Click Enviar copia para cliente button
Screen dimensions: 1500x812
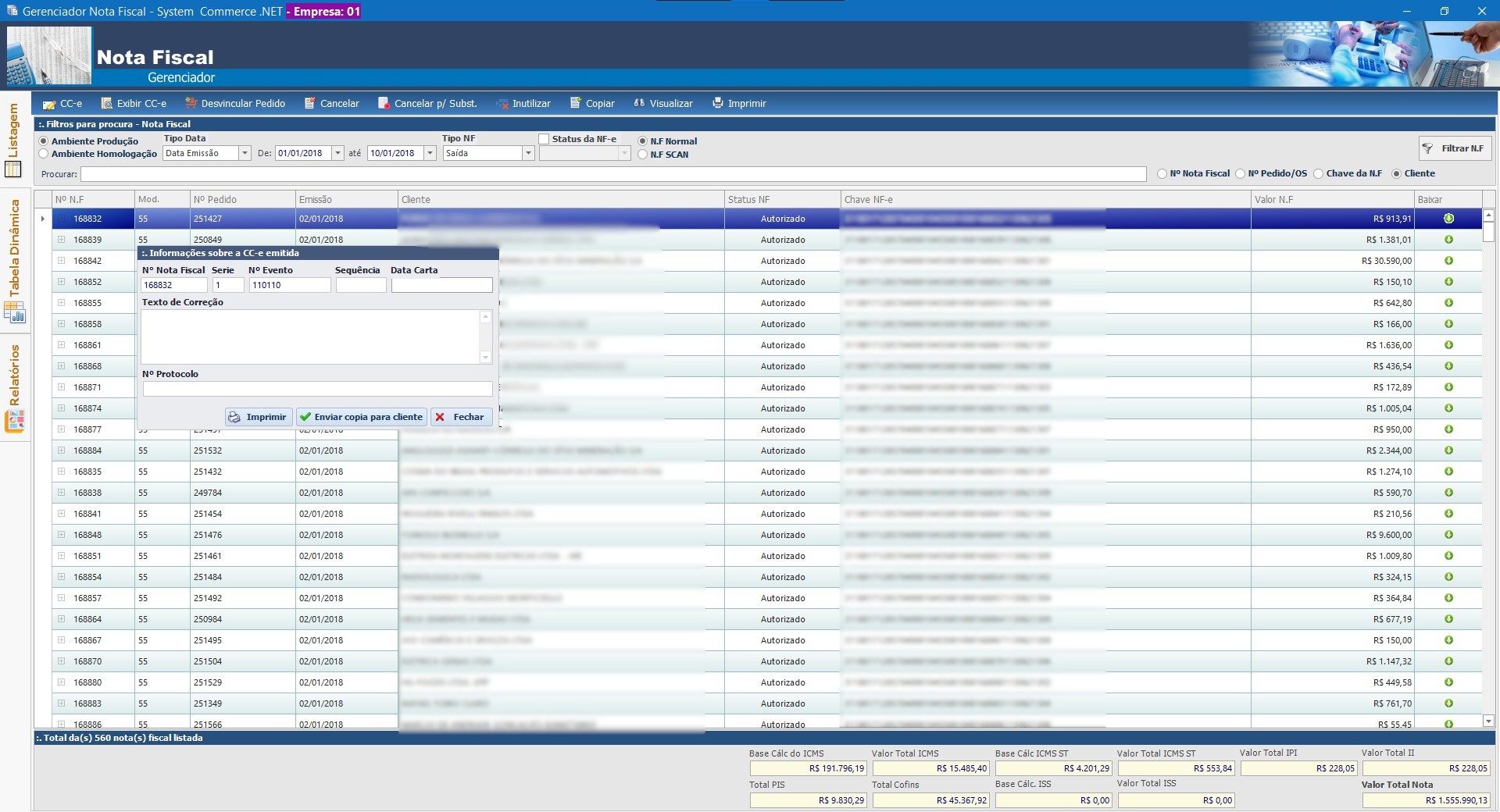tap(361, 417)
